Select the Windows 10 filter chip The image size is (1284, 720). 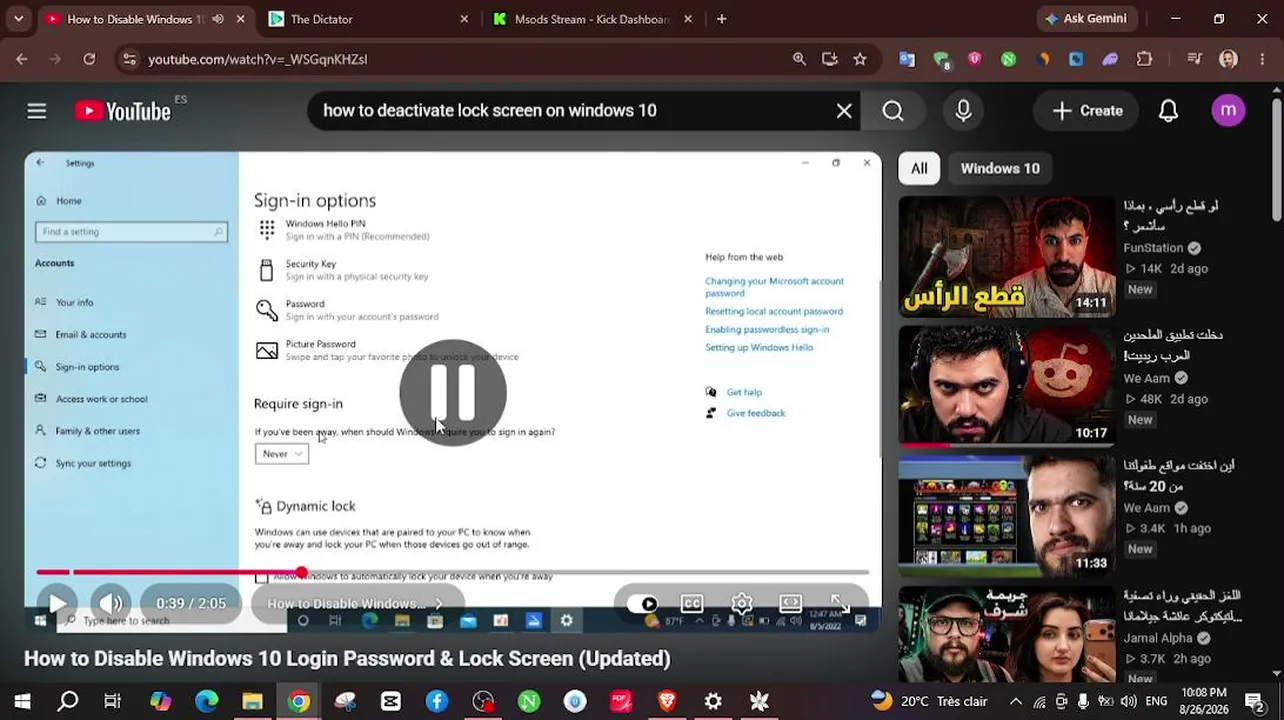pos(1000,168)
